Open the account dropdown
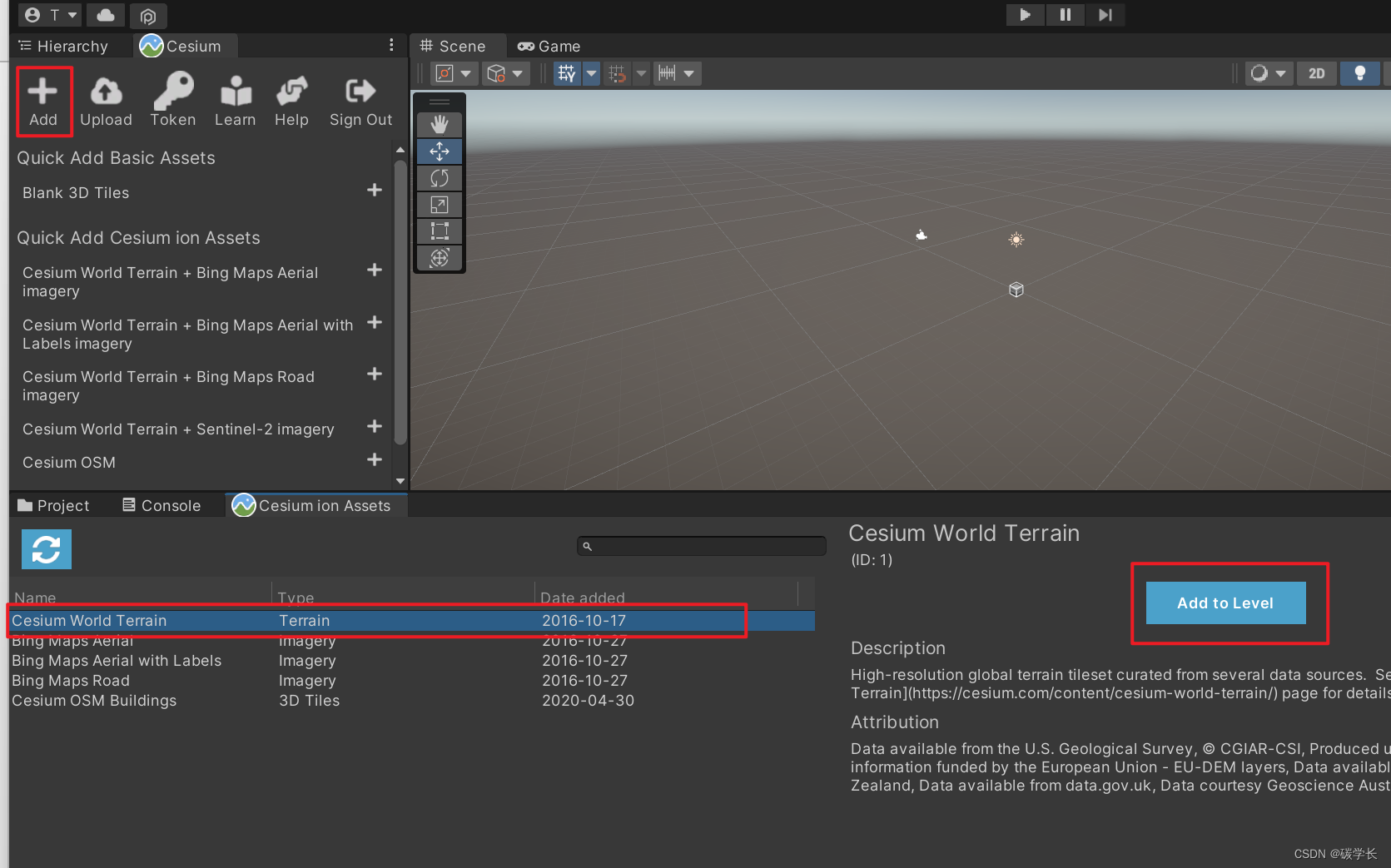 [50, 15]
